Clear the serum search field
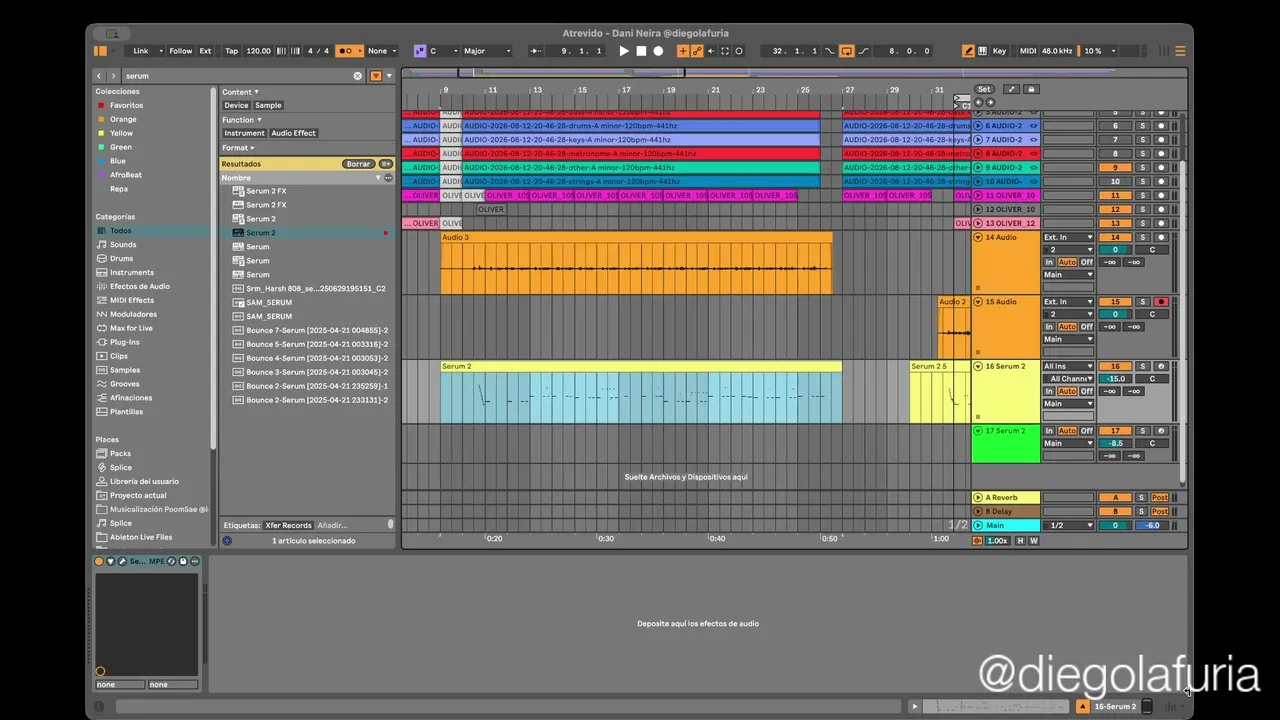Screen dimensions: 1280x720 coord(358,76)
